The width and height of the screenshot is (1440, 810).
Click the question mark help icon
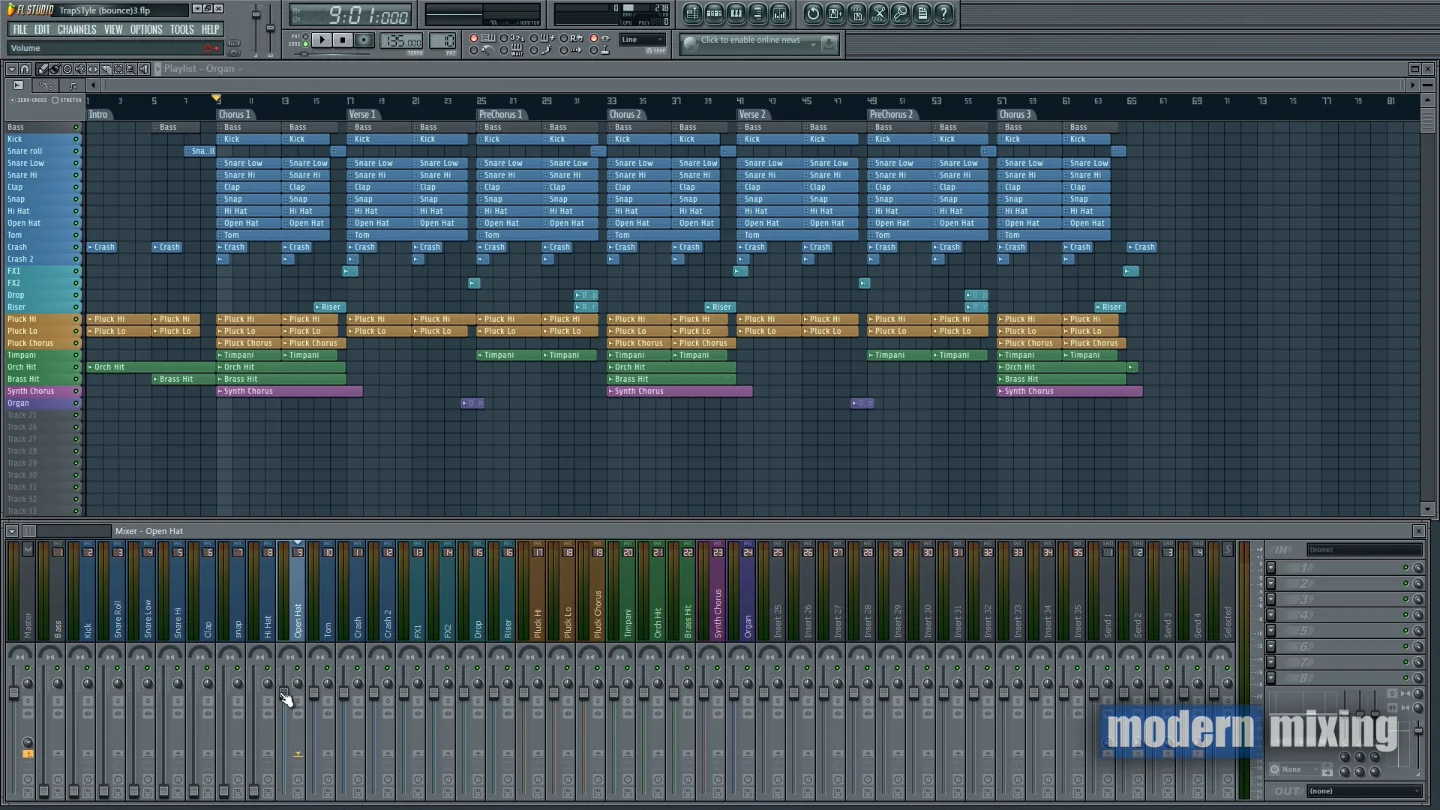tap(943, 13)
